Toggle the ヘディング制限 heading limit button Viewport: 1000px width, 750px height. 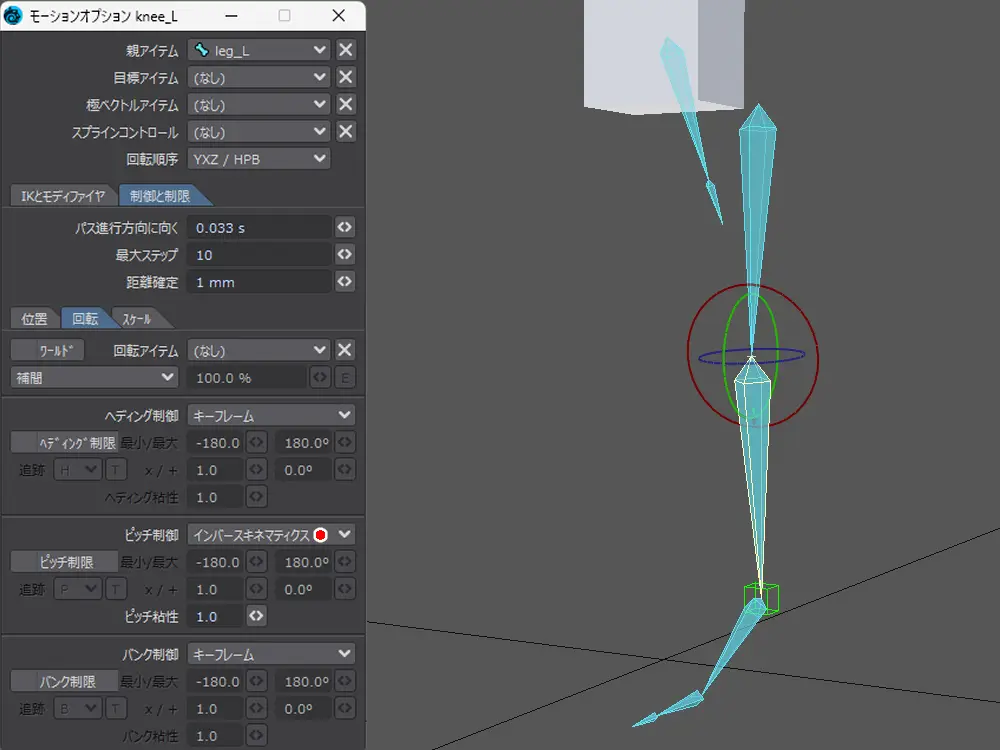click(x=64, y=442)
